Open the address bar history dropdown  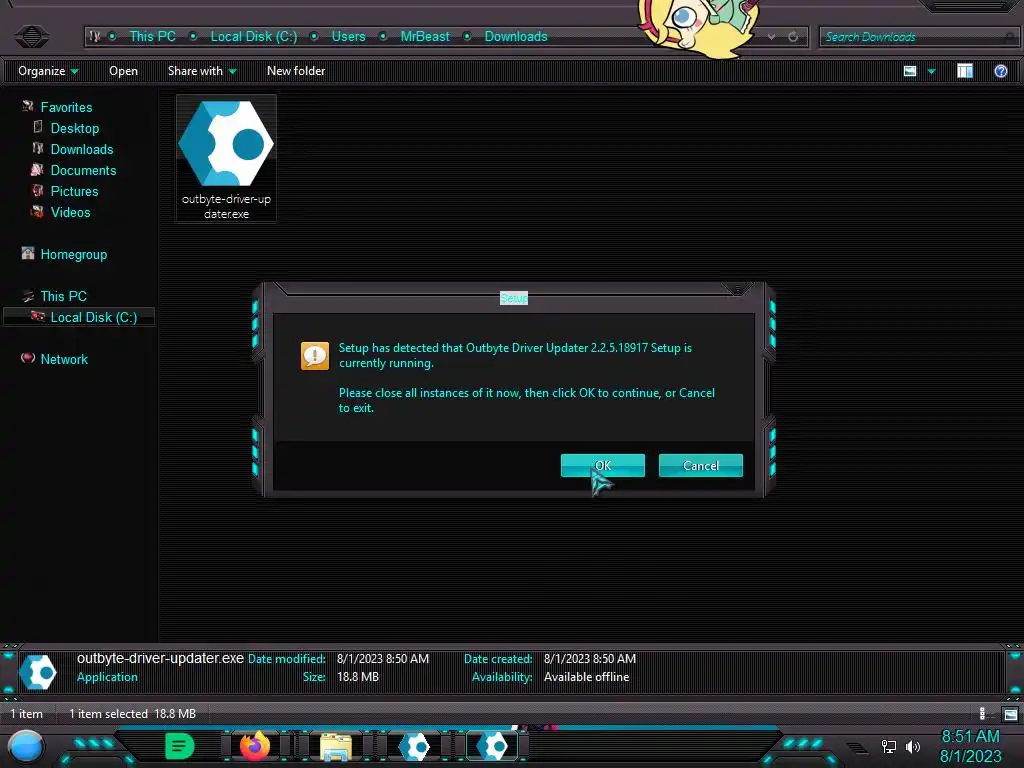click(x=771, y=37)
